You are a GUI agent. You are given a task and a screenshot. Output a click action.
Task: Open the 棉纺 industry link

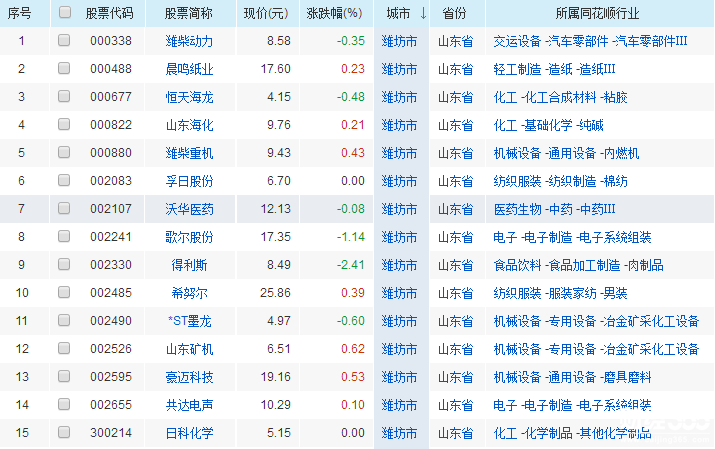(615, 181)
